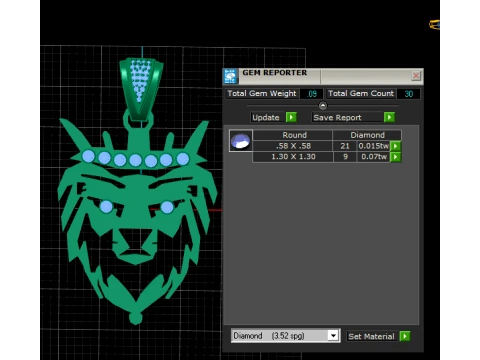Click the Set Material label

point(371,336)
